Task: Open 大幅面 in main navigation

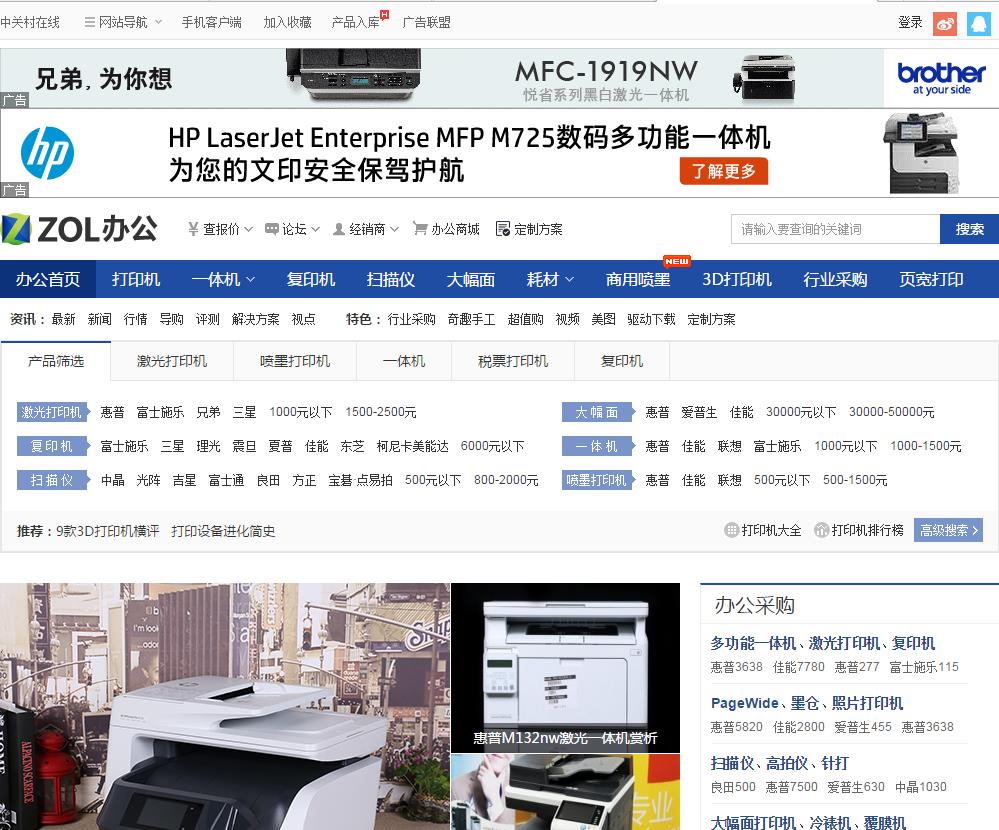Action: (470, 279)
